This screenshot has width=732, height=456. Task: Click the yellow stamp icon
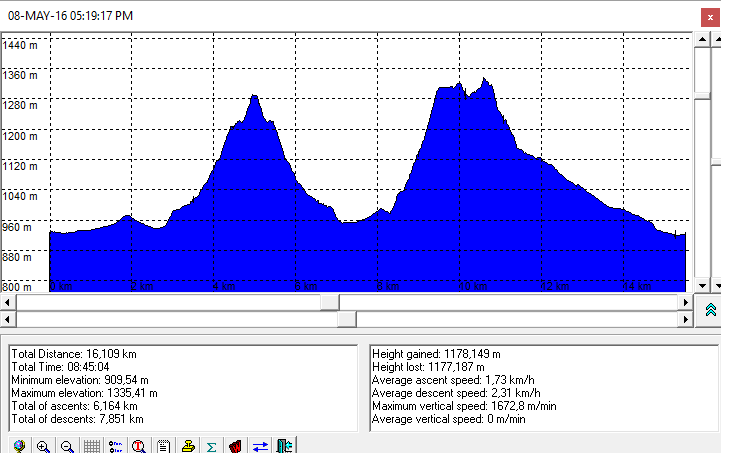[187, 446]
